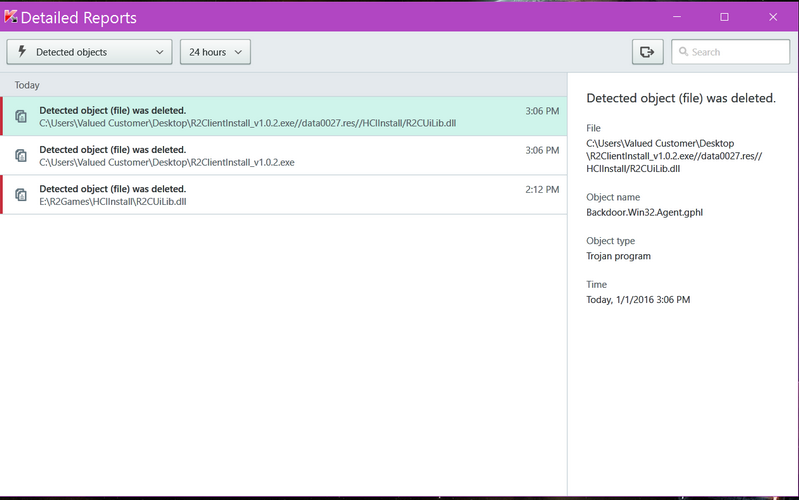The height and width of the screenshot is (500, 799).
Task: Click the magnifier icon in Search box
Action: pyautogui.click(x=684, y=52)
